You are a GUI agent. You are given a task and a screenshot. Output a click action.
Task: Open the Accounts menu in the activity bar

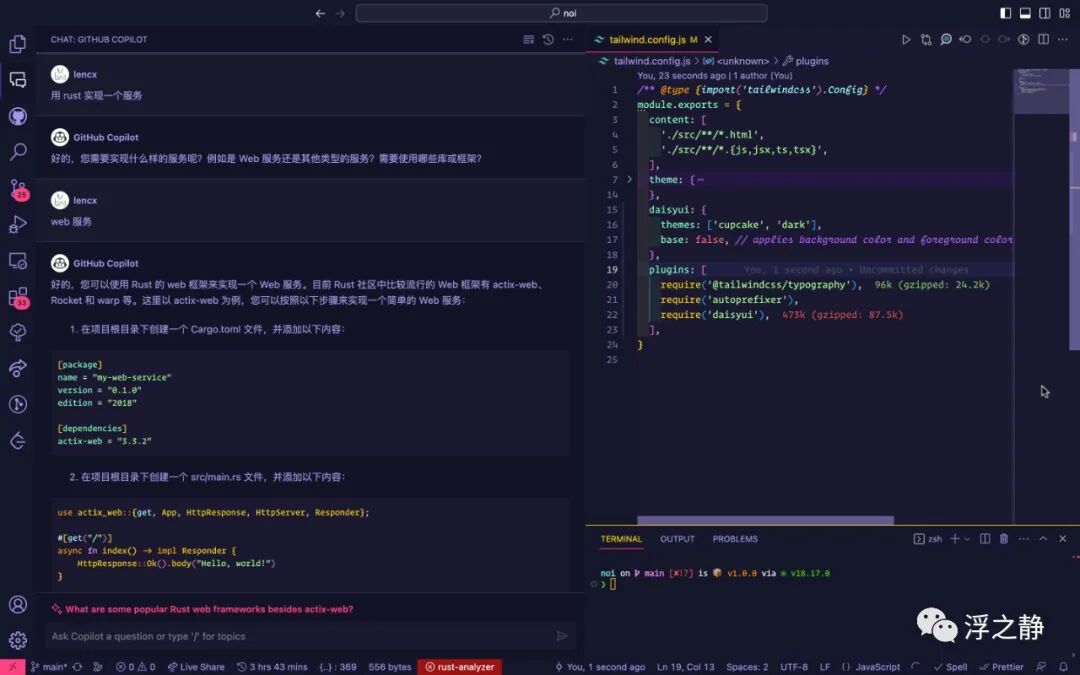point(18,604)
